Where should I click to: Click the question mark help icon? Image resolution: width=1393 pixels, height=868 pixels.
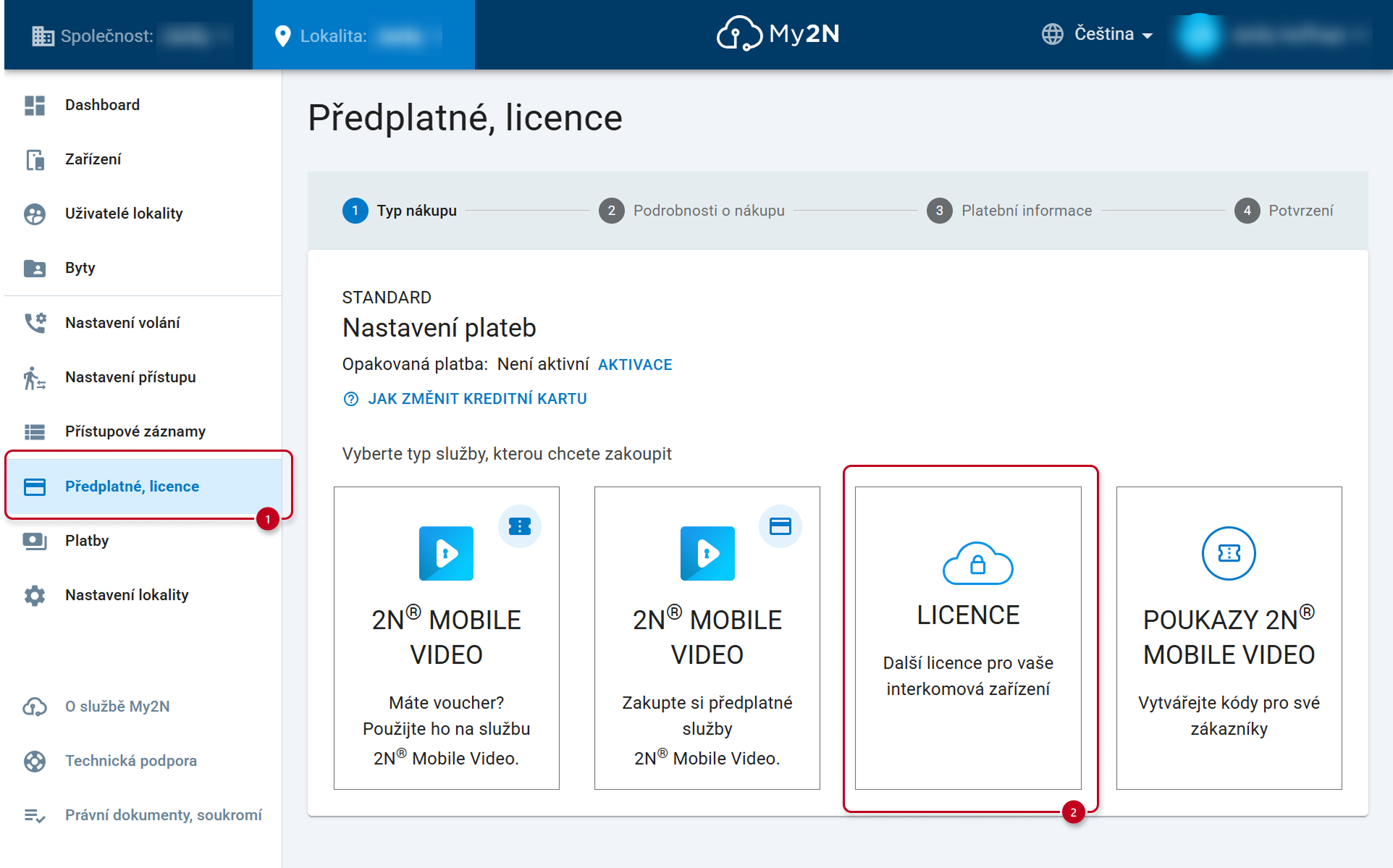(x=351, y=399)
